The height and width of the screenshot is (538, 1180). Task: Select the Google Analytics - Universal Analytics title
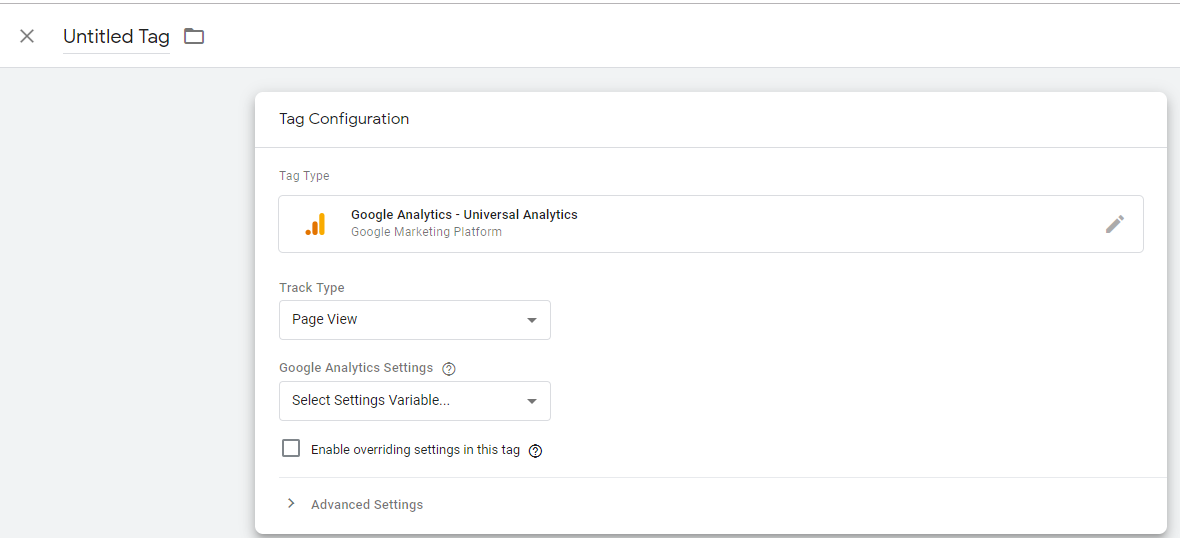(x=464, y=215)
